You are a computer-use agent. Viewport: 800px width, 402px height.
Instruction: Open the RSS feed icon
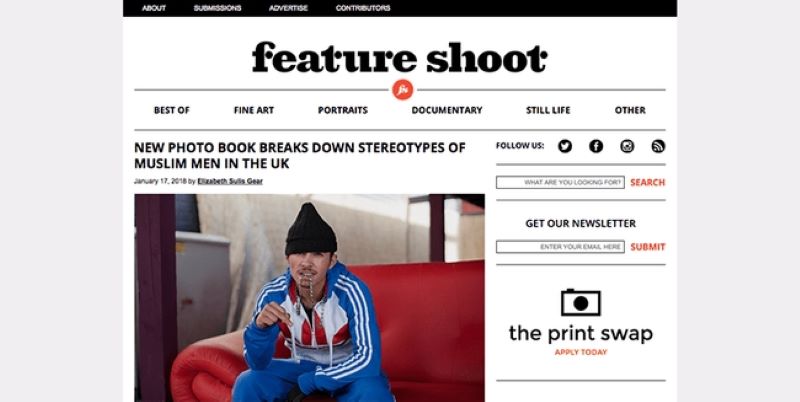pos(658,146)
